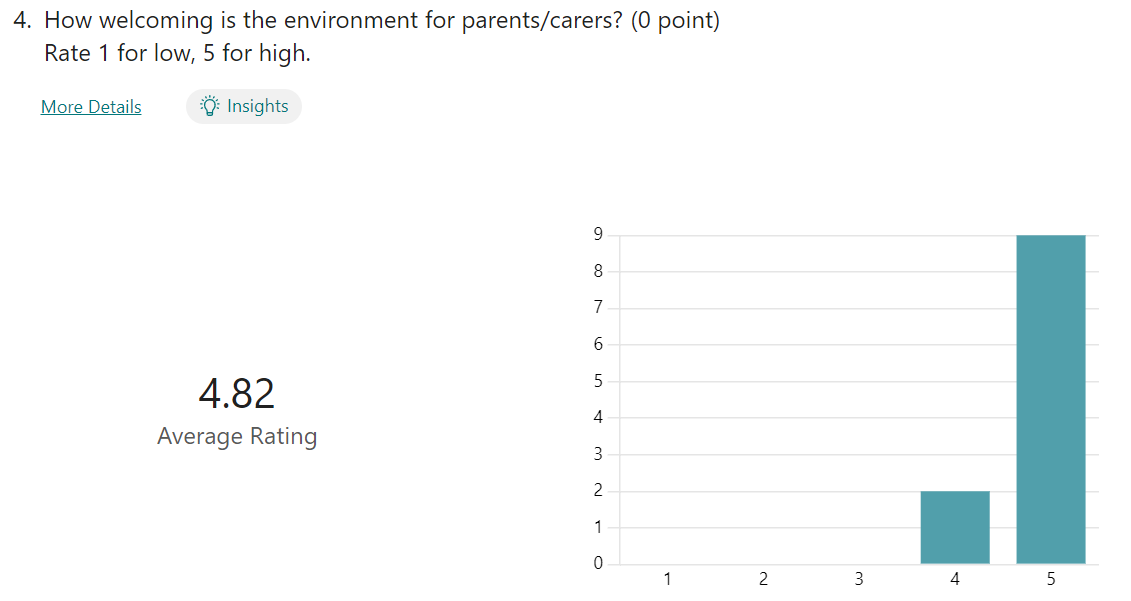Click x-axis label 5 on chart
The width and height of the screenshot is (1131, 601).
1051,579
